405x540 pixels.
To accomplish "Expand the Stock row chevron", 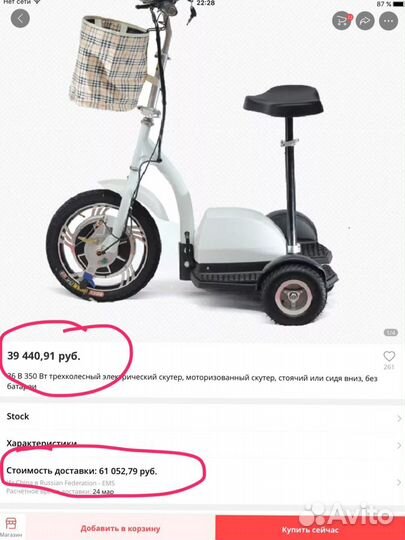I will [399, 418].
